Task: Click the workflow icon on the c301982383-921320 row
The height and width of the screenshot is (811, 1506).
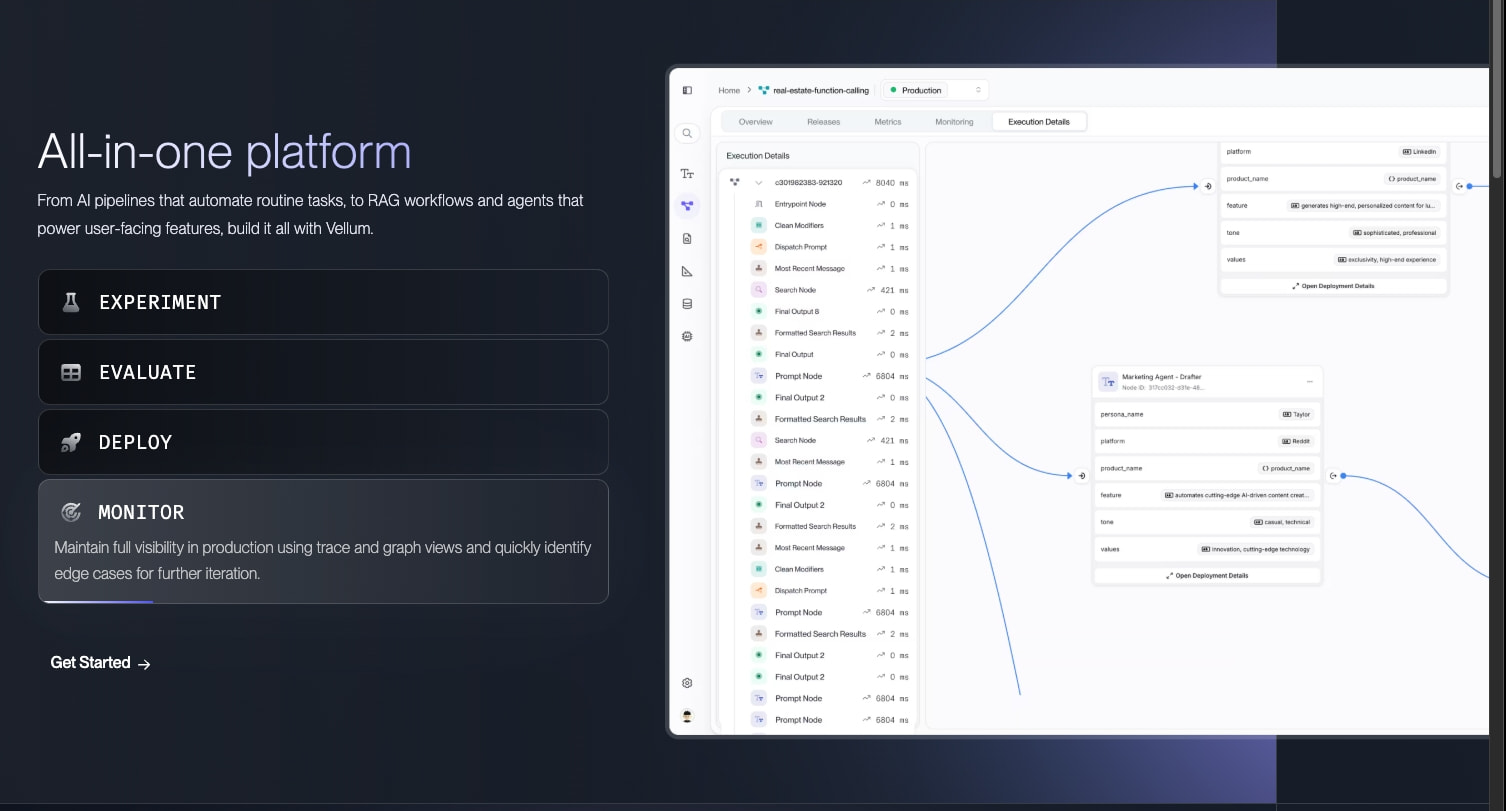Action: point(735,183)
